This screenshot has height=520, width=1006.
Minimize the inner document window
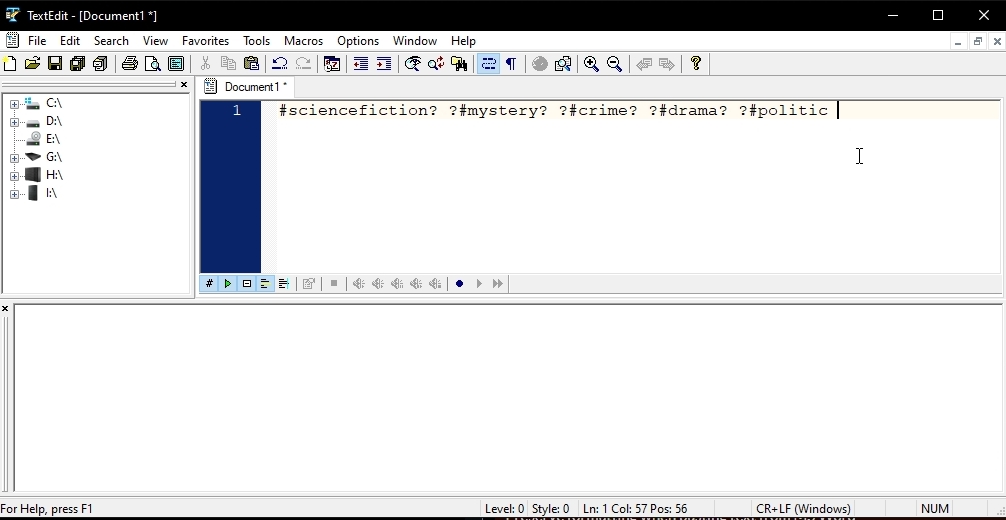[958, 42]
